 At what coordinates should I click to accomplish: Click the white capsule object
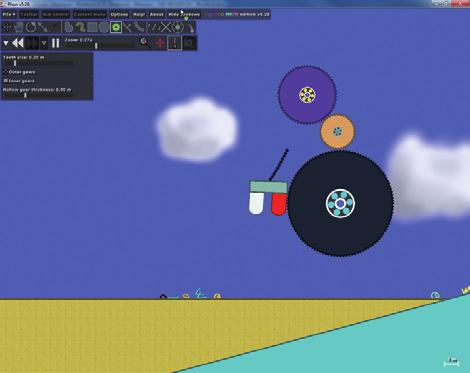257,203
